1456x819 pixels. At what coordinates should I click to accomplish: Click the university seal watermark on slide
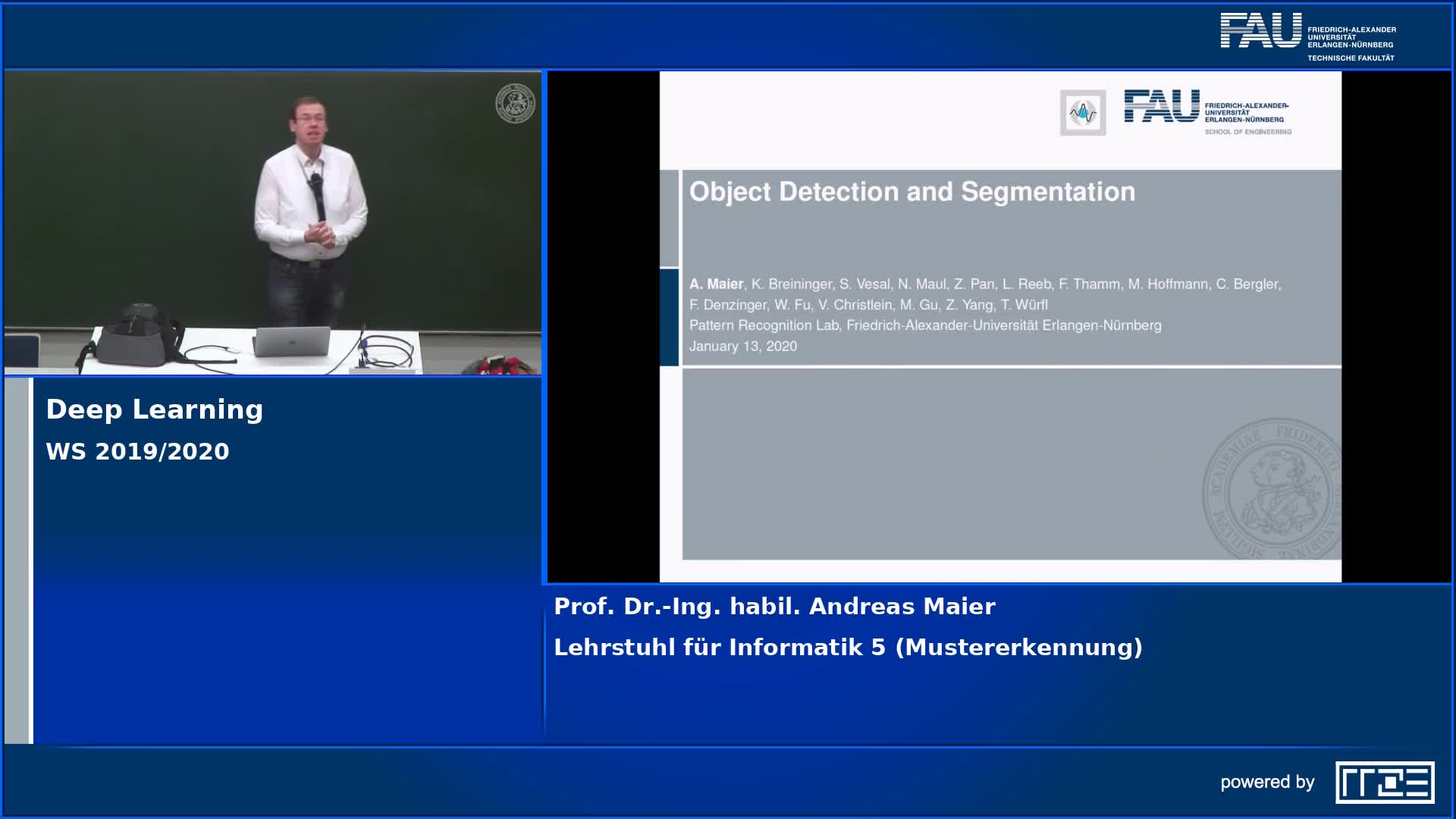click(1274, 490)
